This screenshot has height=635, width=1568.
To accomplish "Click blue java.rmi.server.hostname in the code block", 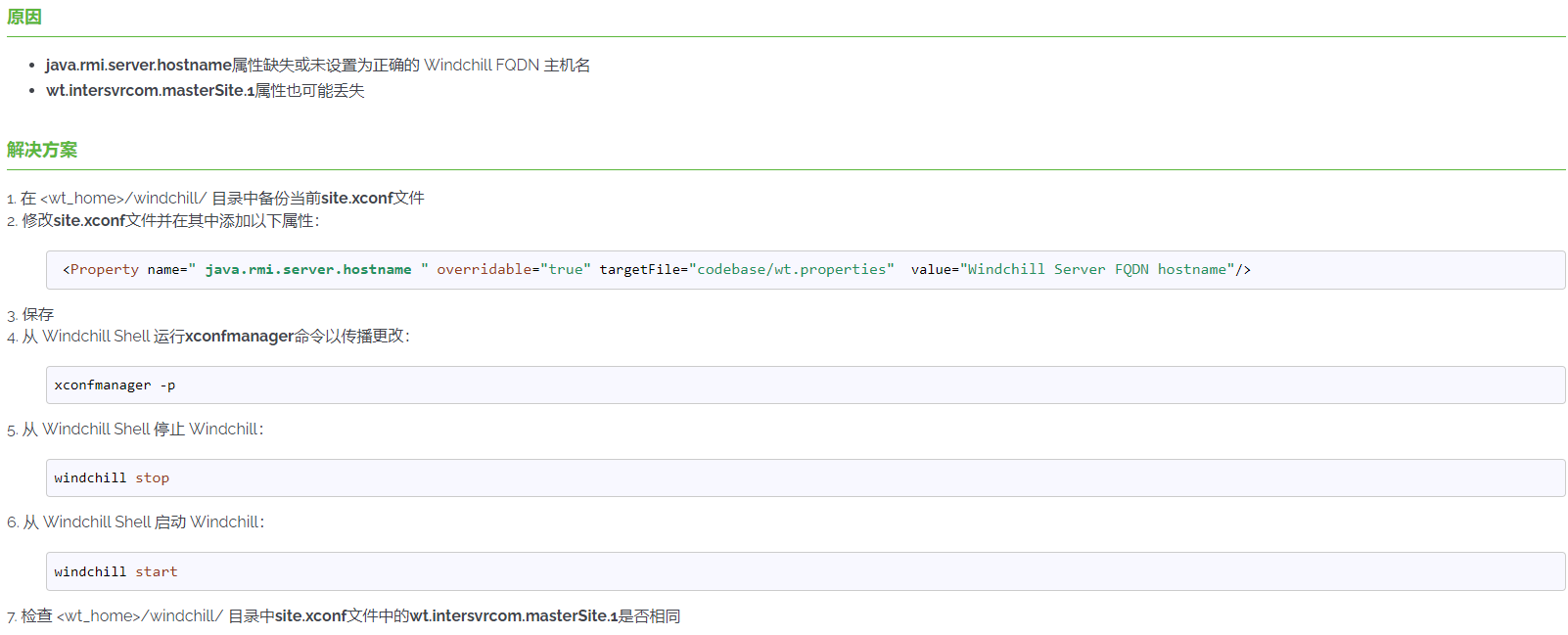I will pyautogui.click(x=308, y=269).
